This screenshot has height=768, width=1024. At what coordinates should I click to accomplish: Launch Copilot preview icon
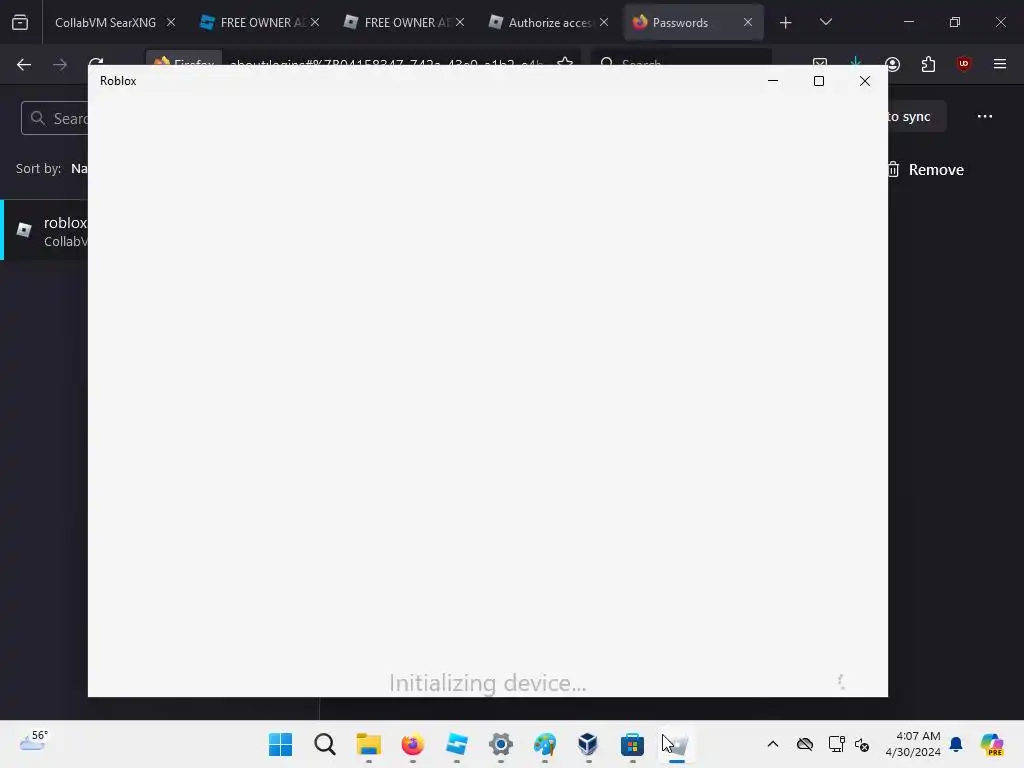pyautogui.click(x=991, y=744)
